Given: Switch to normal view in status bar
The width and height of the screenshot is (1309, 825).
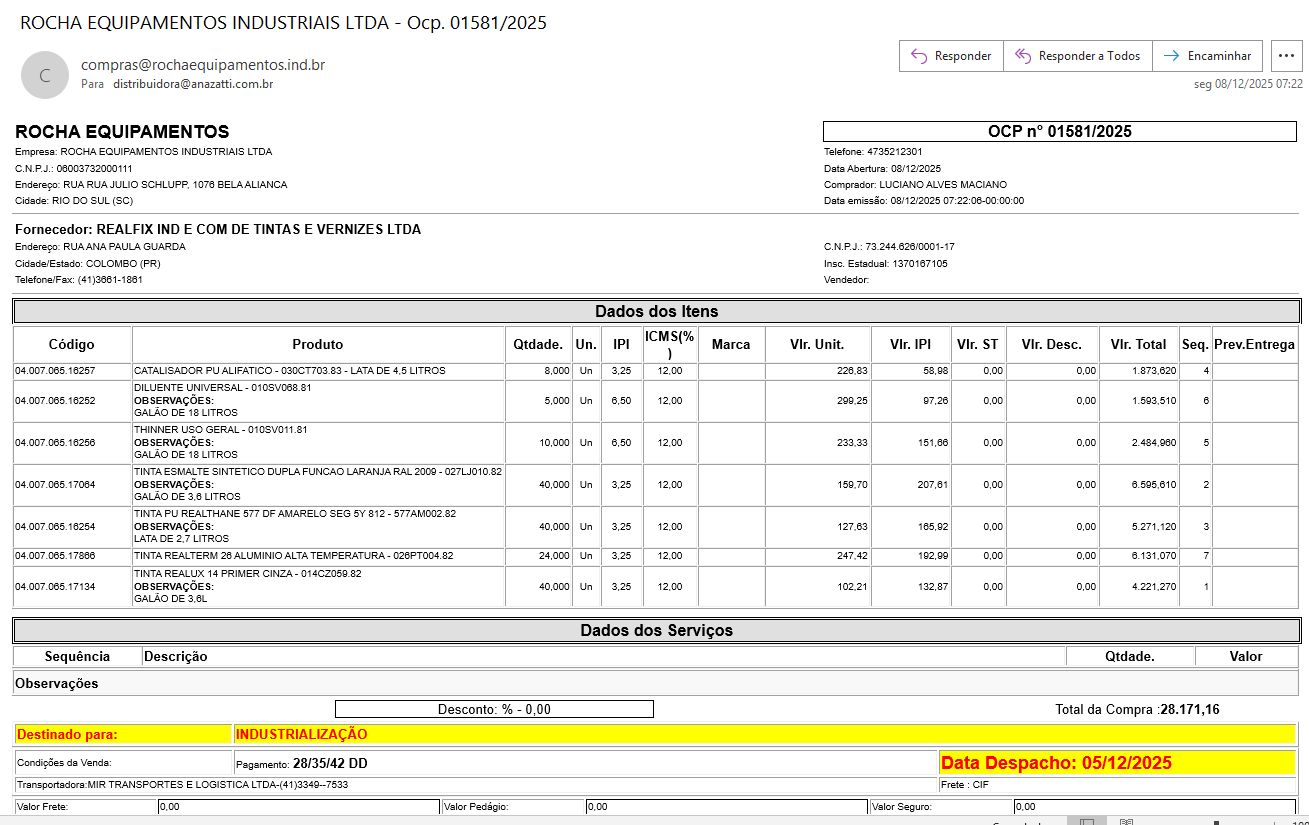Looking at the screenshot, I should [1087, 821].
